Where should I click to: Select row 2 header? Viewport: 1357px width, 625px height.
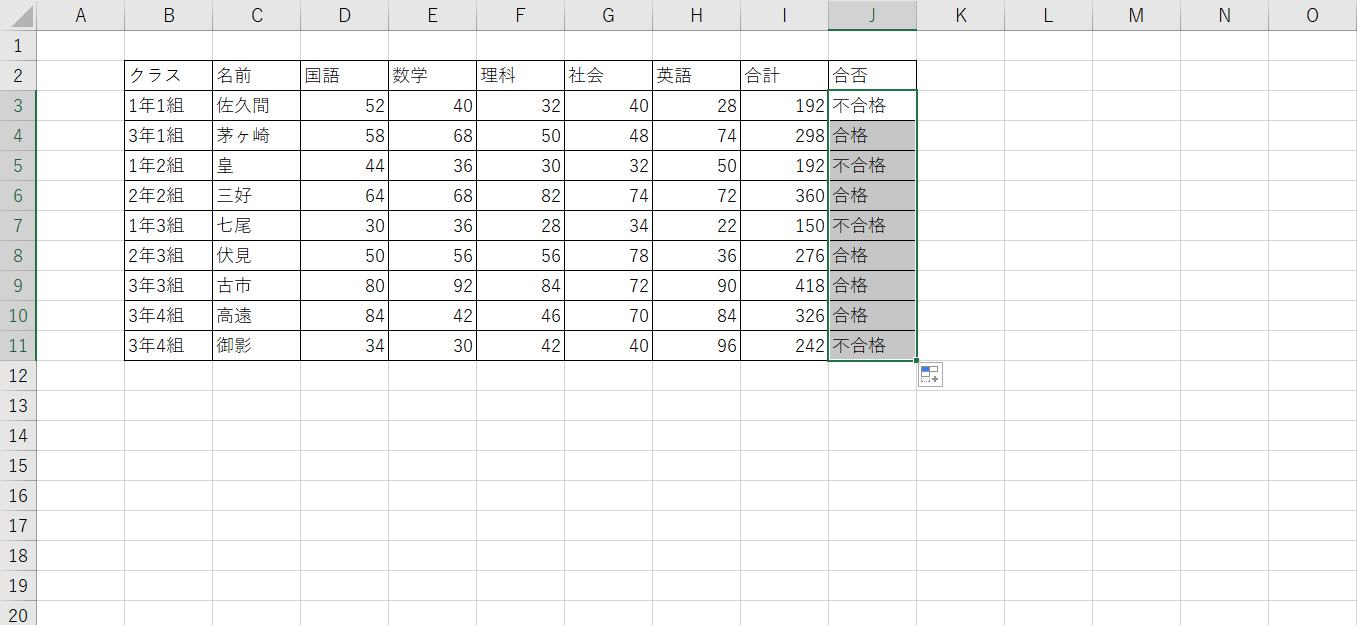coord(18,75)
